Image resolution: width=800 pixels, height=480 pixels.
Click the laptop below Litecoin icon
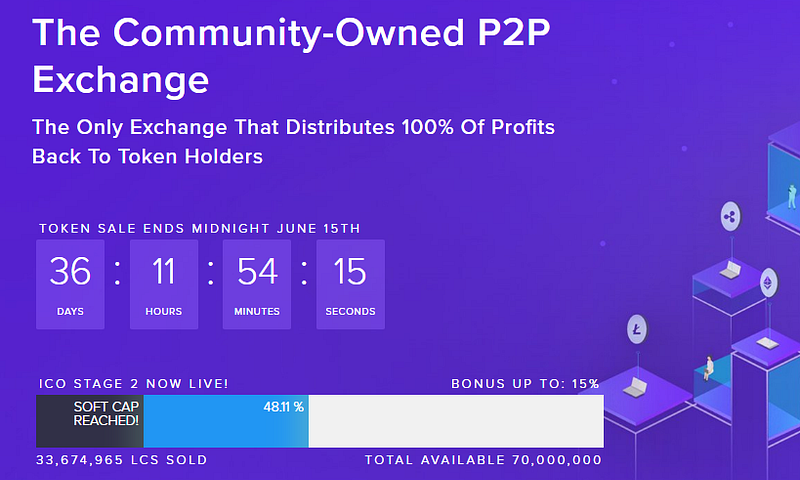tap(636, 387)
